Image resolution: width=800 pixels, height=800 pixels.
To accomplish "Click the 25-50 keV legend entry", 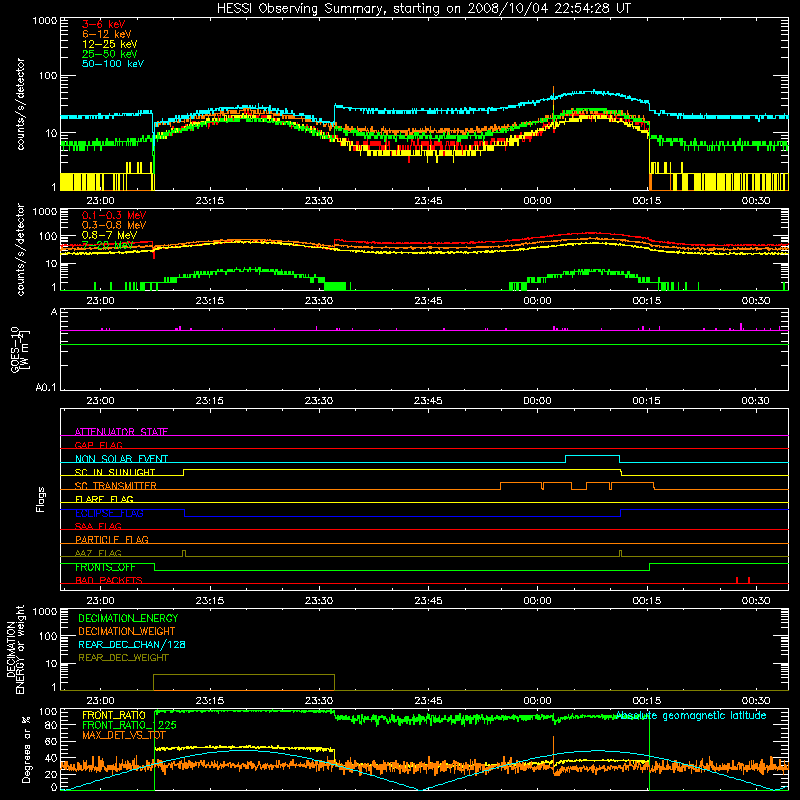I will tap(110, 54).
